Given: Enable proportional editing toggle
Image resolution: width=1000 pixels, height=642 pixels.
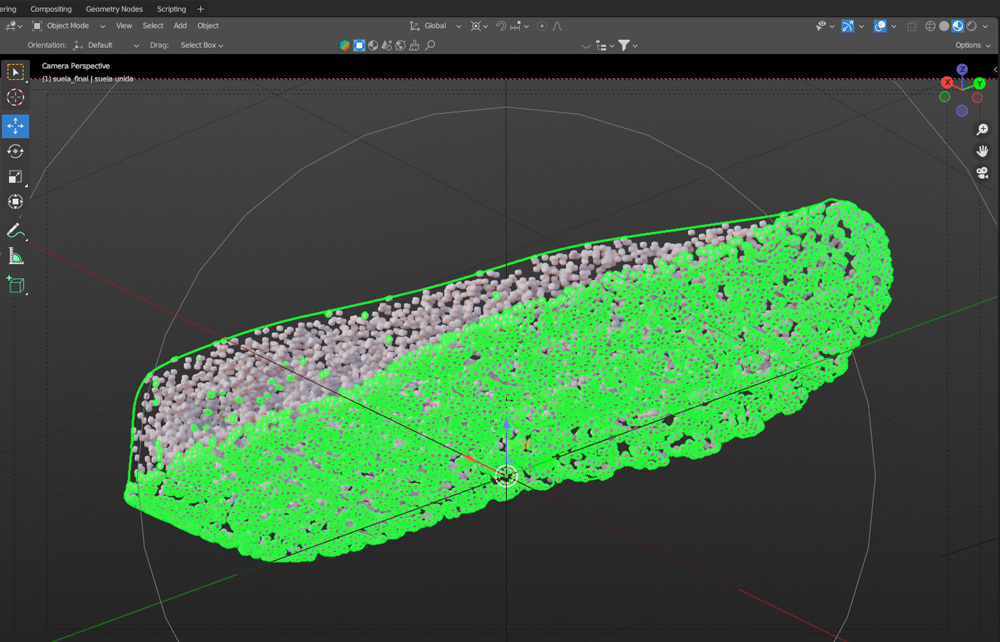Looking at the screenshot, I should click(542, 26).
